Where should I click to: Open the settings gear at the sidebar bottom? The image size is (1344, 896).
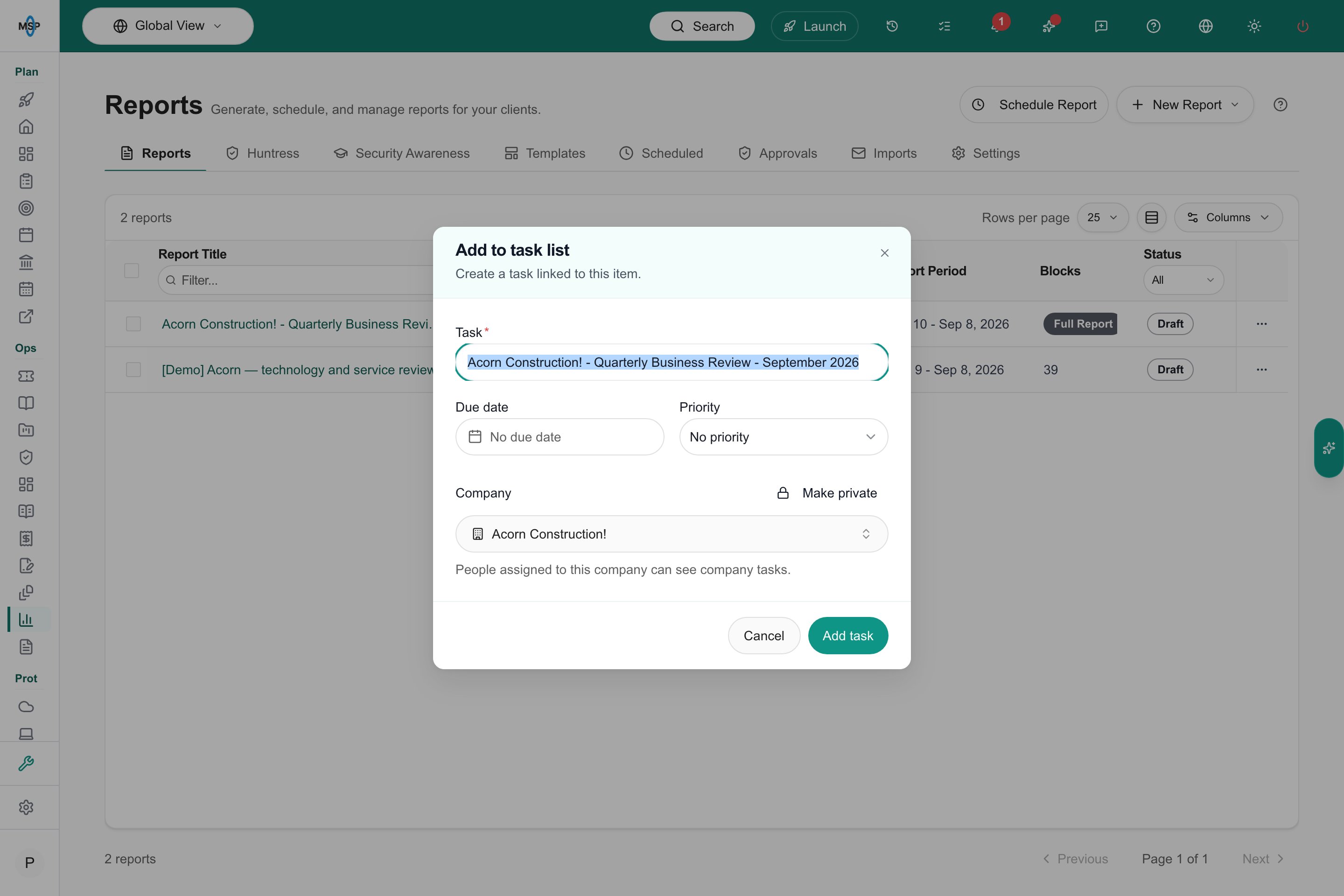pyautogui.click(x=26, y=807)
